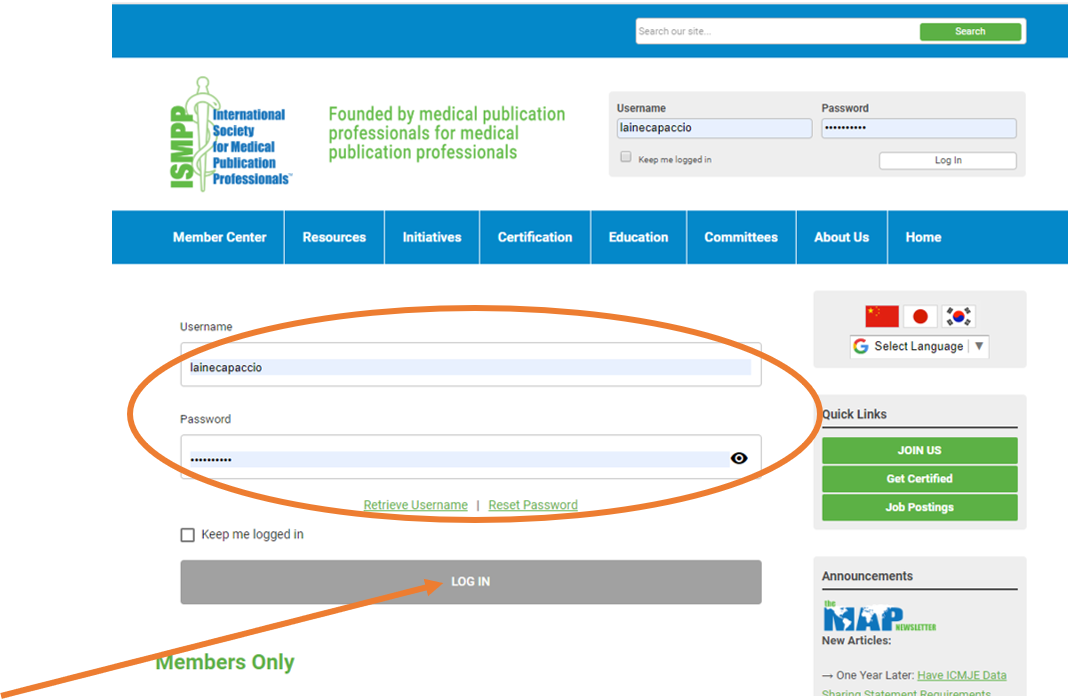Focus the main Username field

pos(471,365)
